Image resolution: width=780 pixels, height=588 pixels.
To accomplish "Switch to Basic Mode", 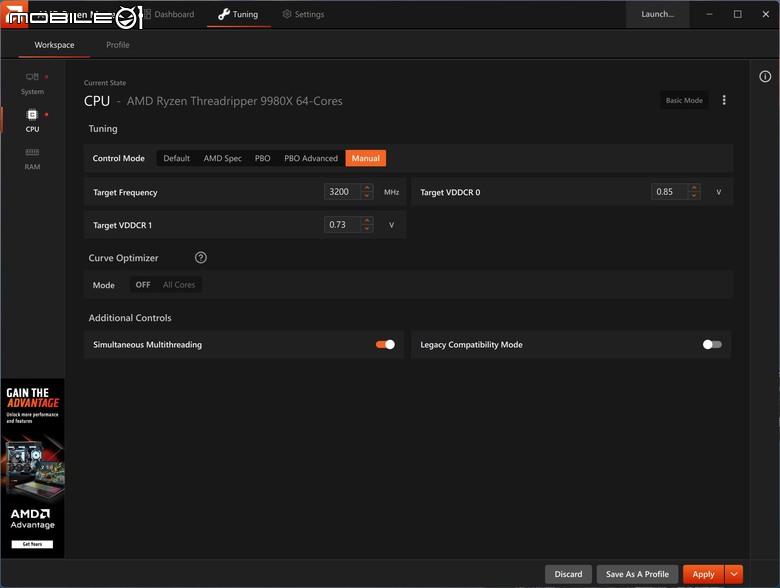I will (684, 100).
